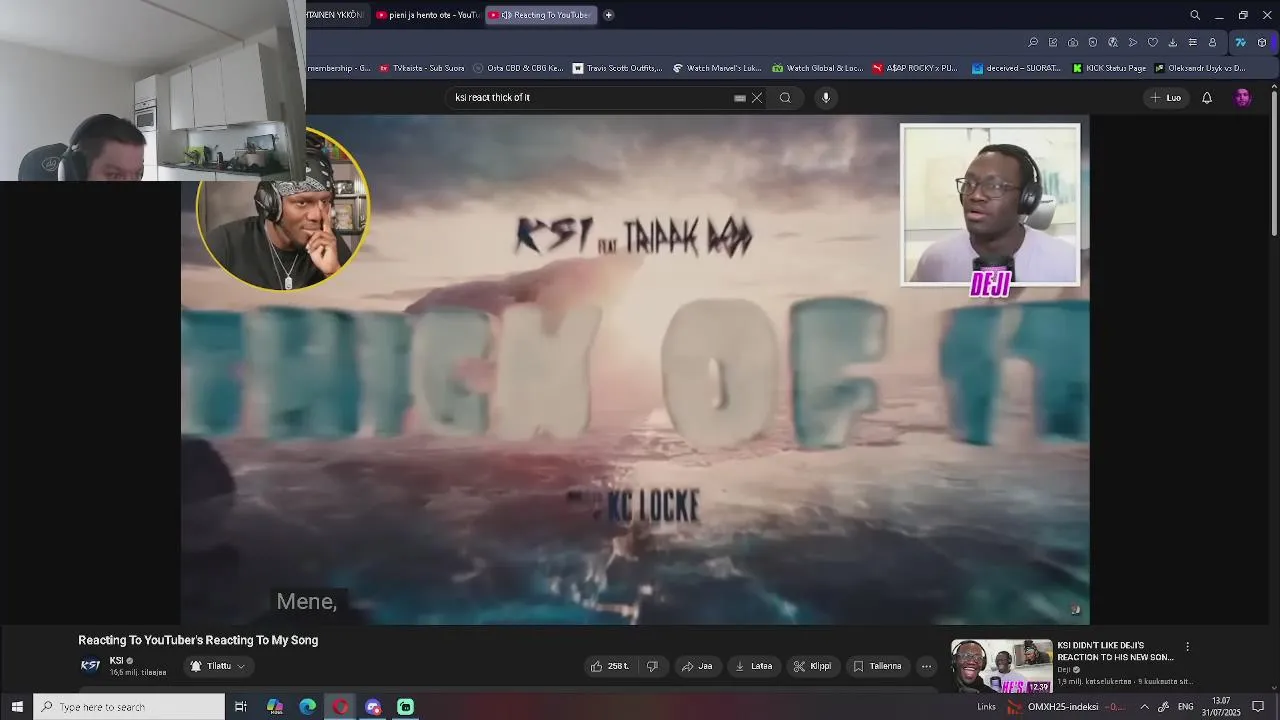The image size is (1280, 720).
Task: Open YouTube notifications bell
Action: pyautogui.click(x=1207, y=98)
